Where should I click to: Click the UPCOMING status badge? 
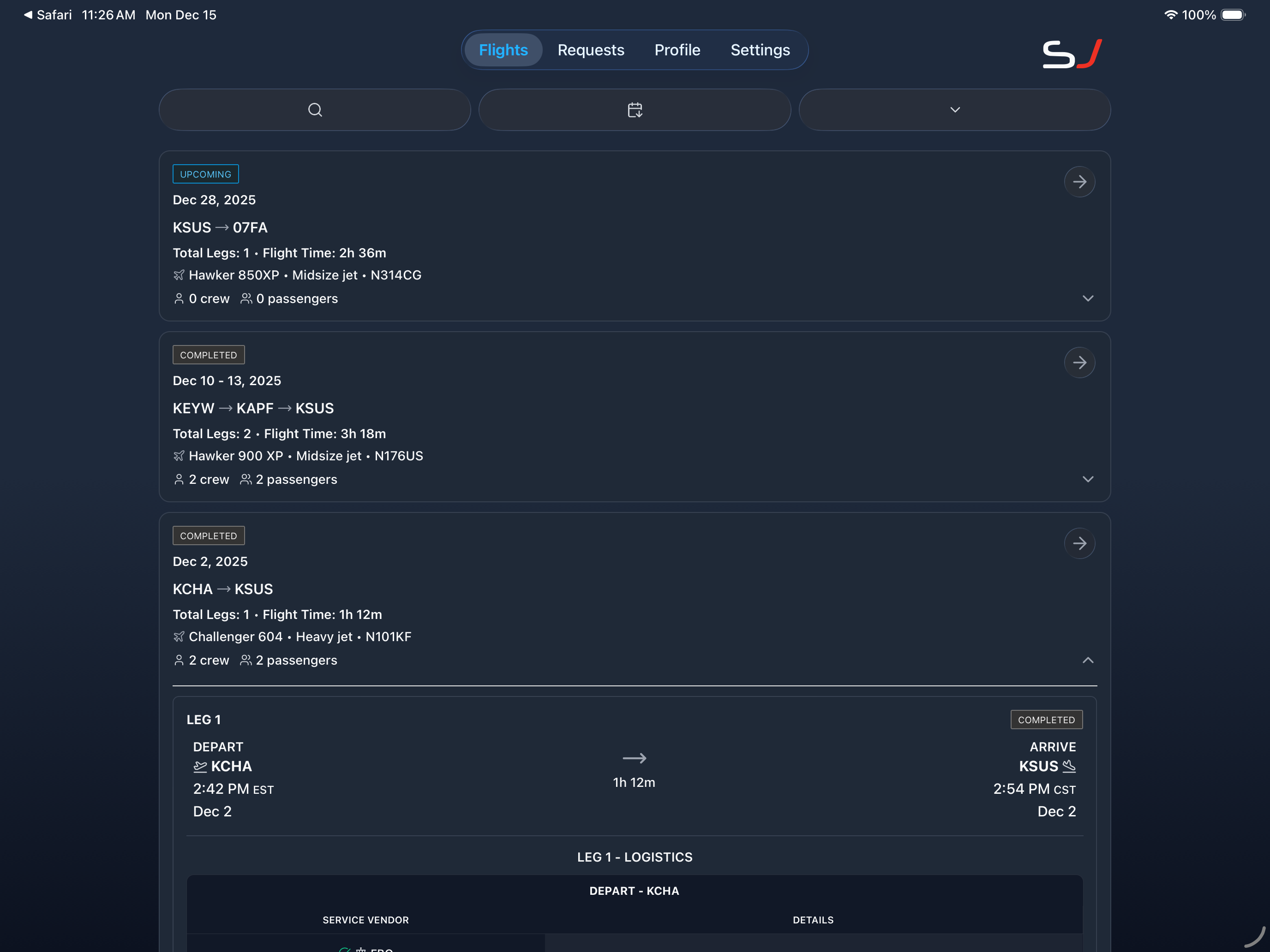point(205,174)
